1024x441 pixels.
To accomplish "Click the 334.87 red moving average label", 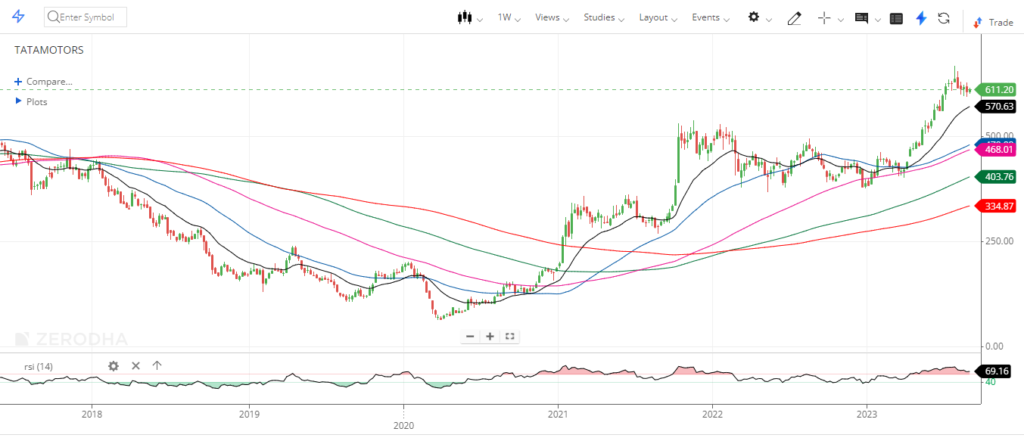I will (996, 206).
